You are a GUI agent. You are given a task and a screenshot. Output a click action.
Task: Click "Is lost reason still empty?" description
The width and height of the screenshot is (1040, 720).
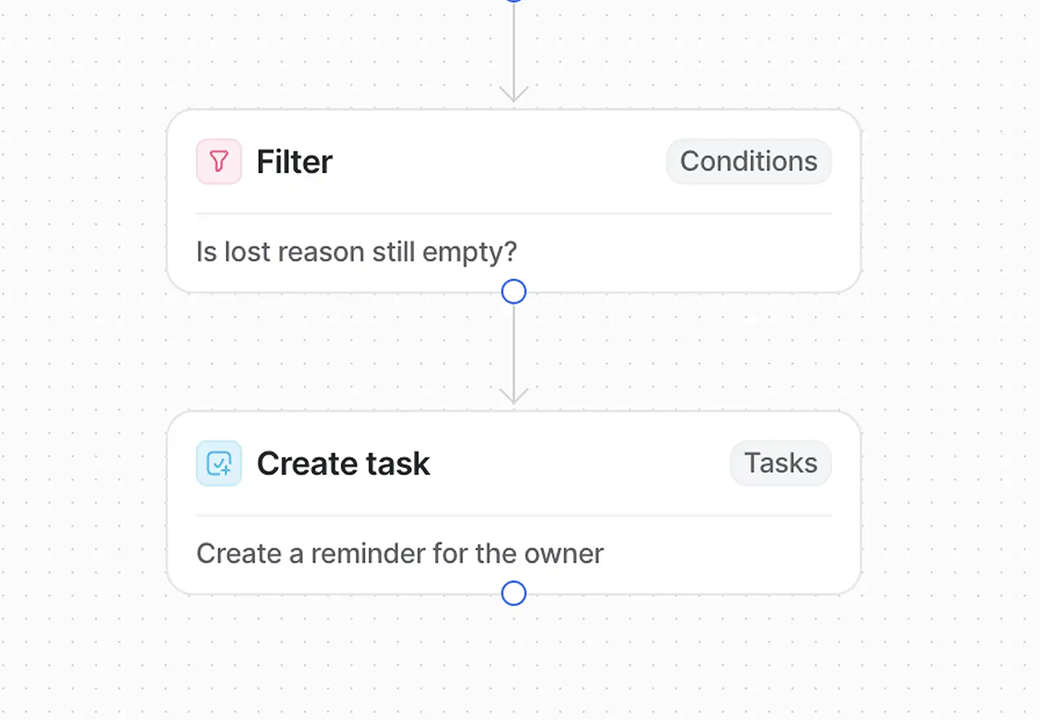coord(356,252)
